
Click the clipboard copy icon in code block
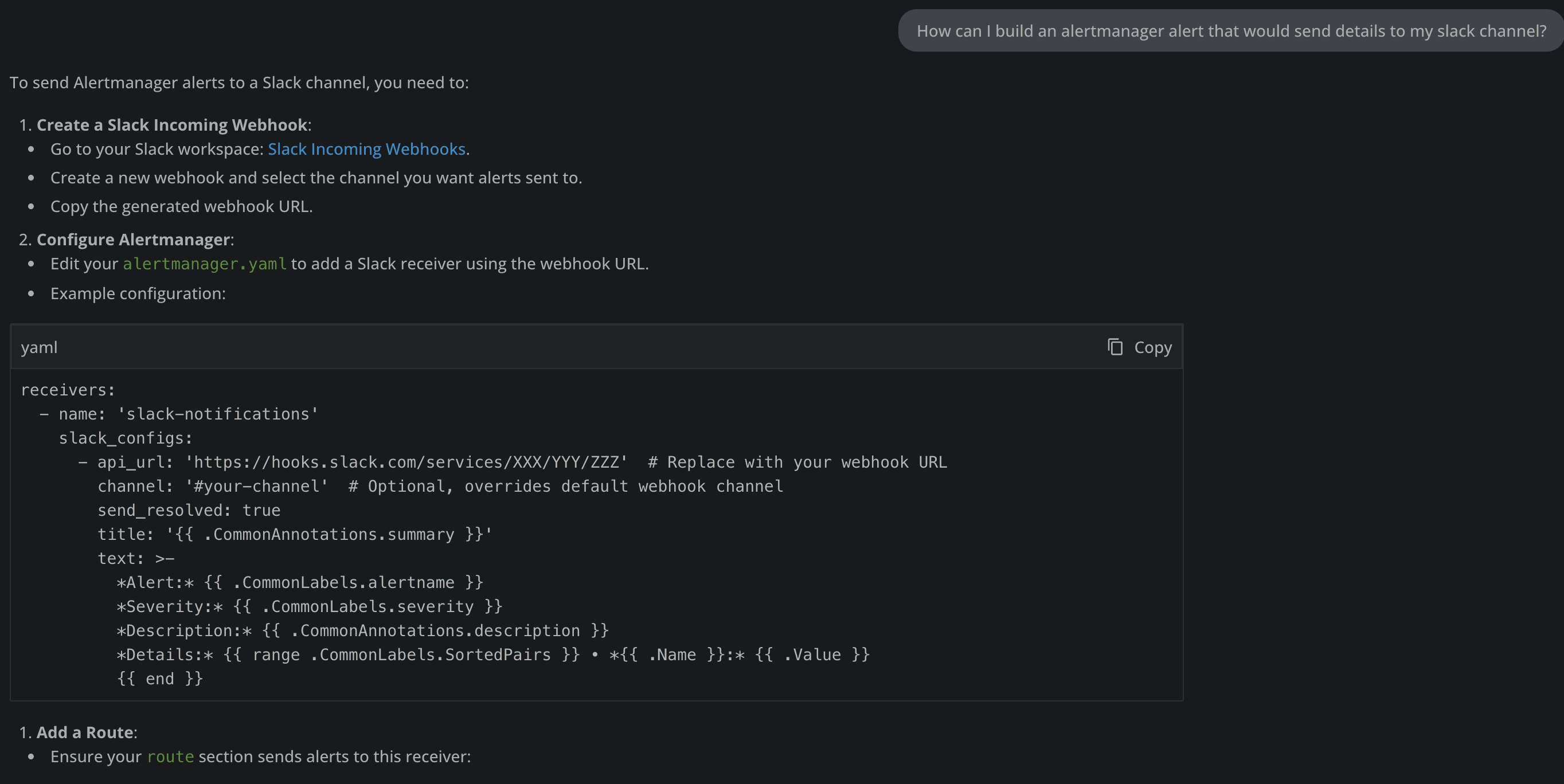[x=1115, y=347]
